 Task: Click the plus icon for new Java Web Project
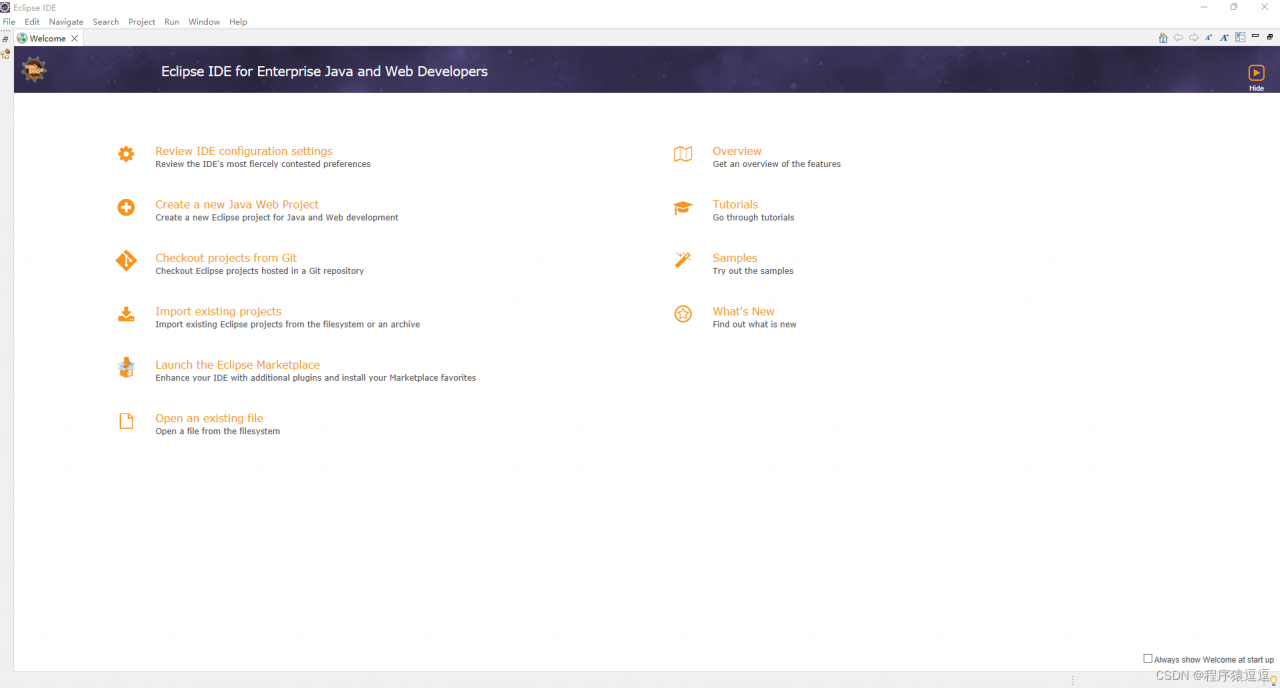[126, 208]
